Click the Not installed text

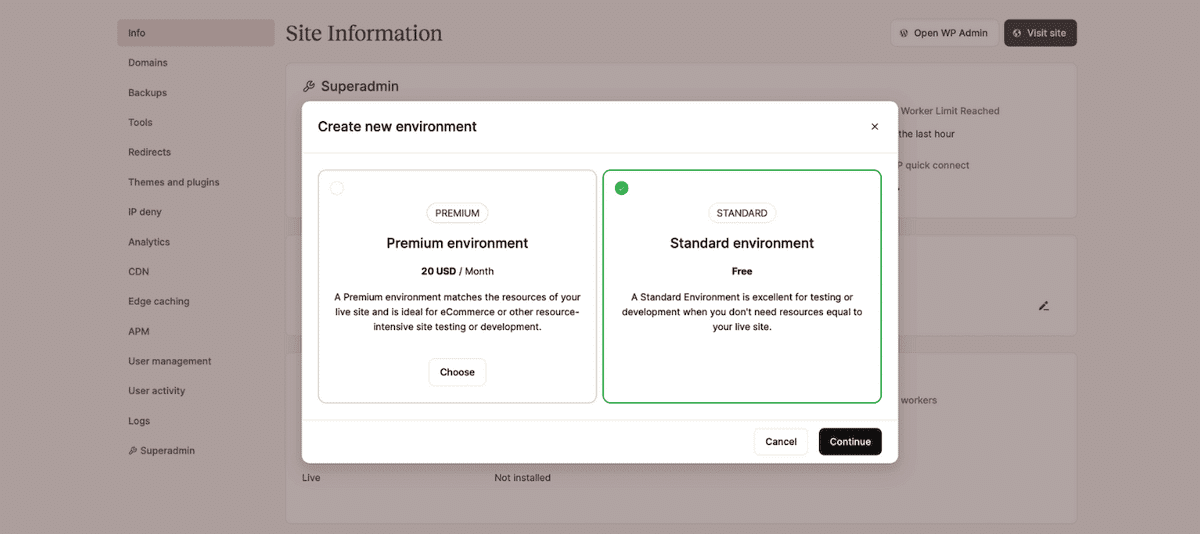click(522, 478)
